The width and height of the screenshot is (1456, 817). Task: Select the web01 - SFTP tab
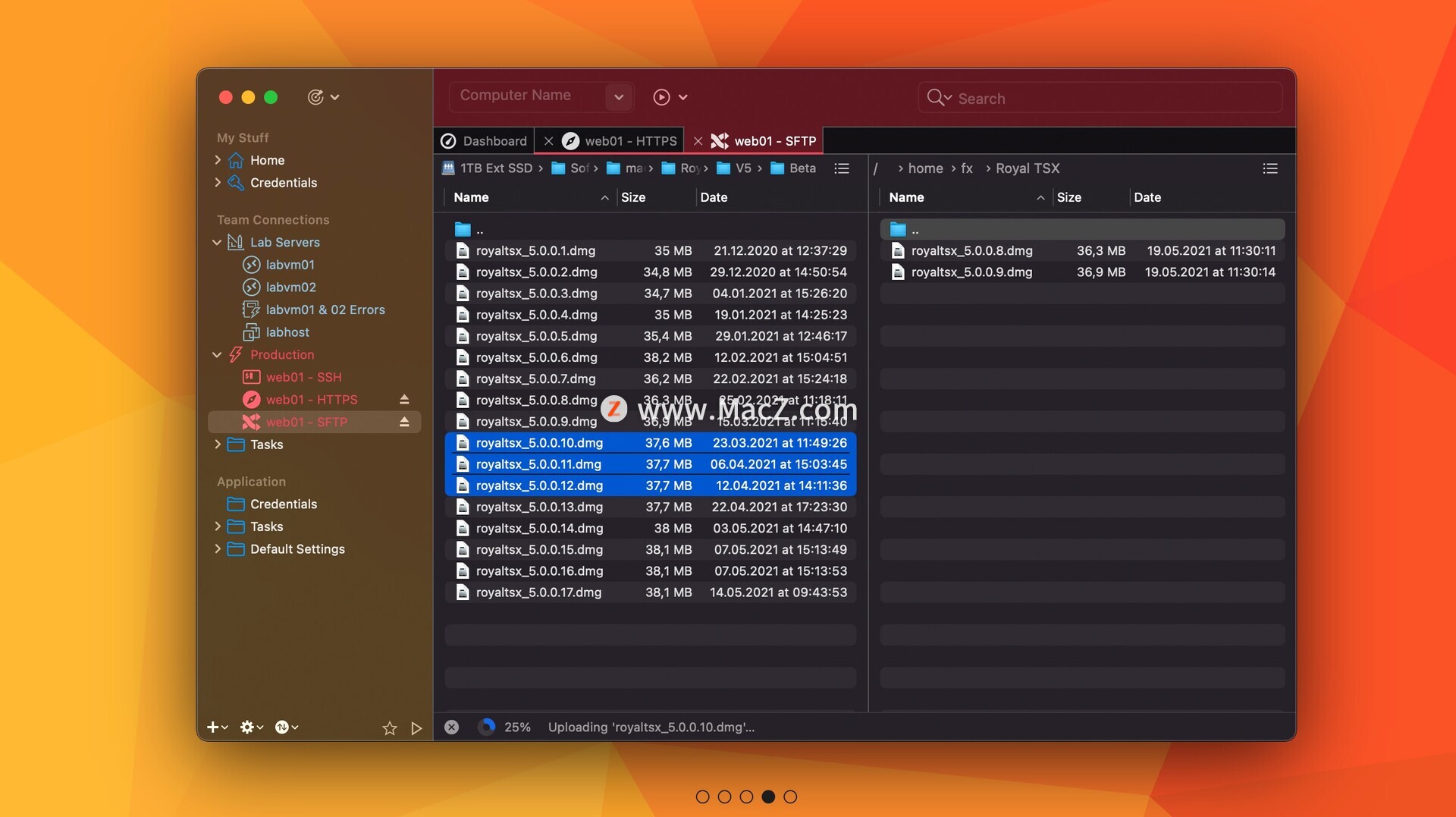coord(763,141)
